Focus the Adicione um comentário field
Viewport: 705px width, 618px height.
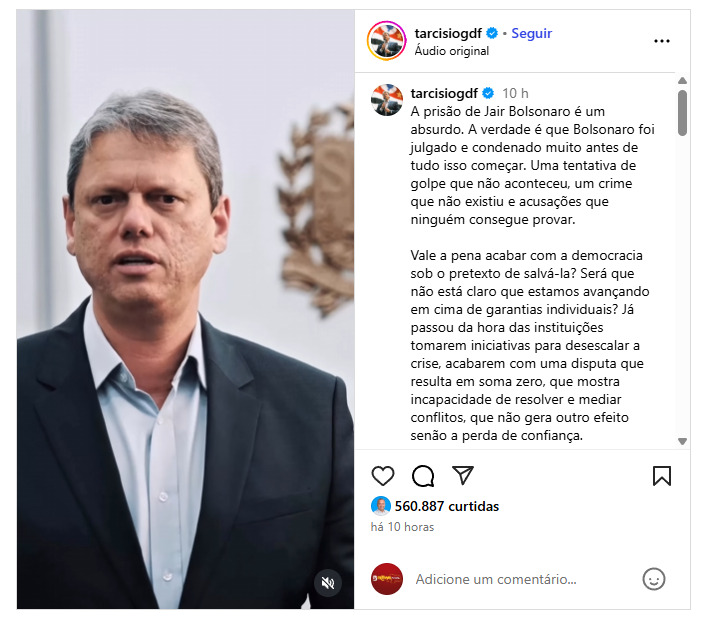click(495, 579)
